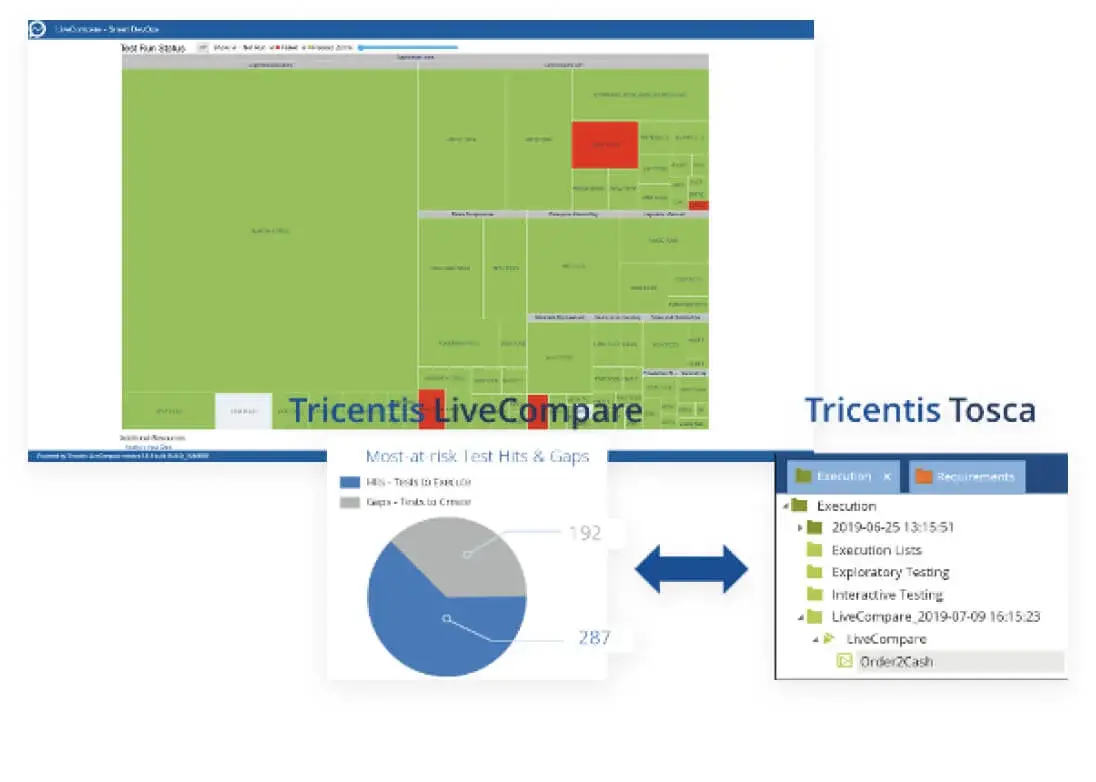Image resolution: width=1096 pixels, height=782 pixels.
Task: Collapse the LiveCompare_2019-07-09 16:15:23 folder
Action: point(800,617)
